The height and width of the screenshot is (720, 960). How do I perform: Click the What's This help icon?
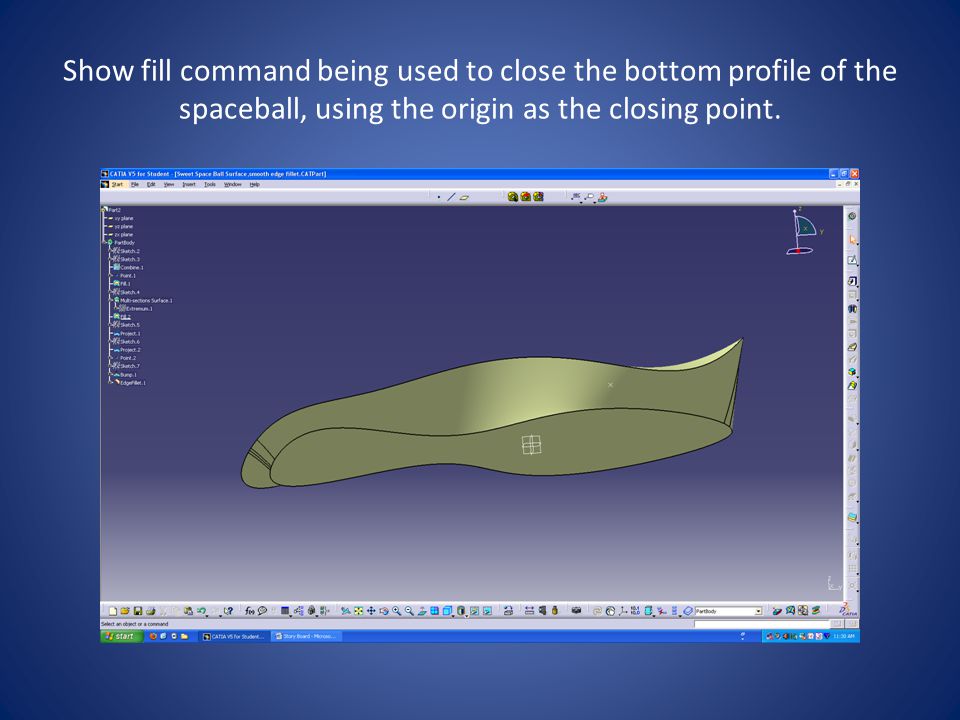[x=228, y=611]
